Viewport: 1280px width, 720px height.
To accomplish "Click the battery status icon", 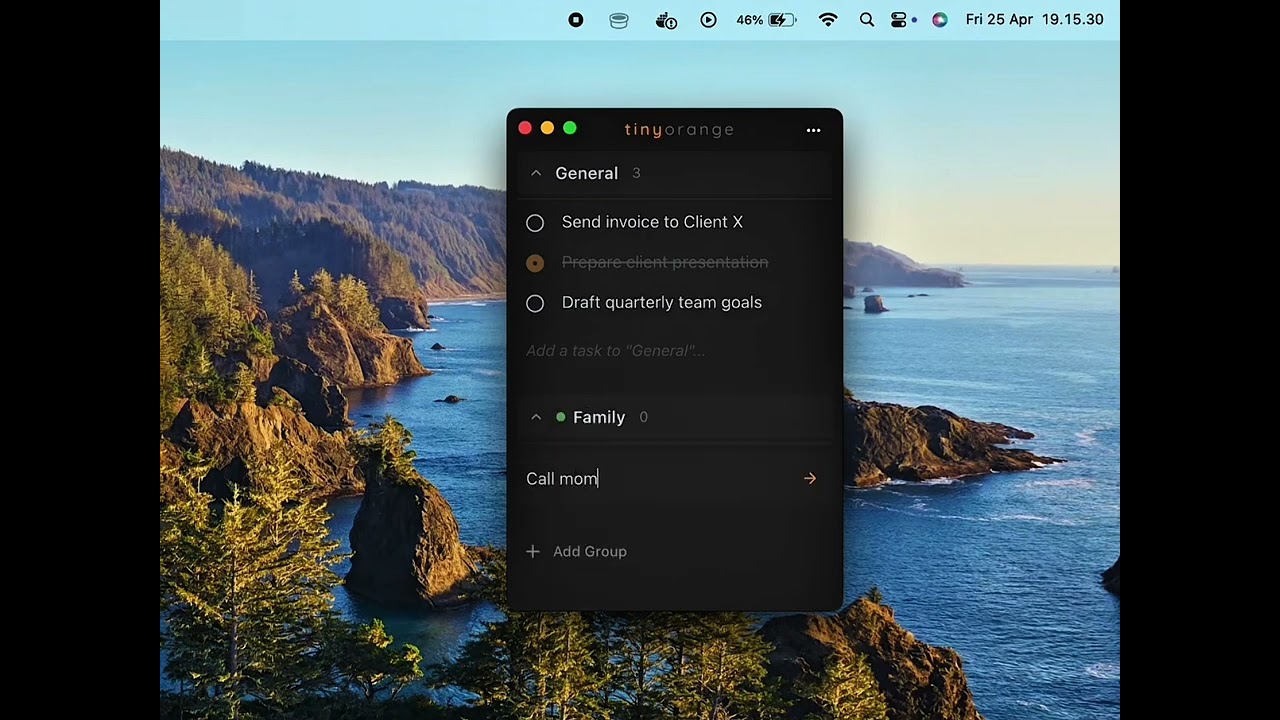I will 782,20.
